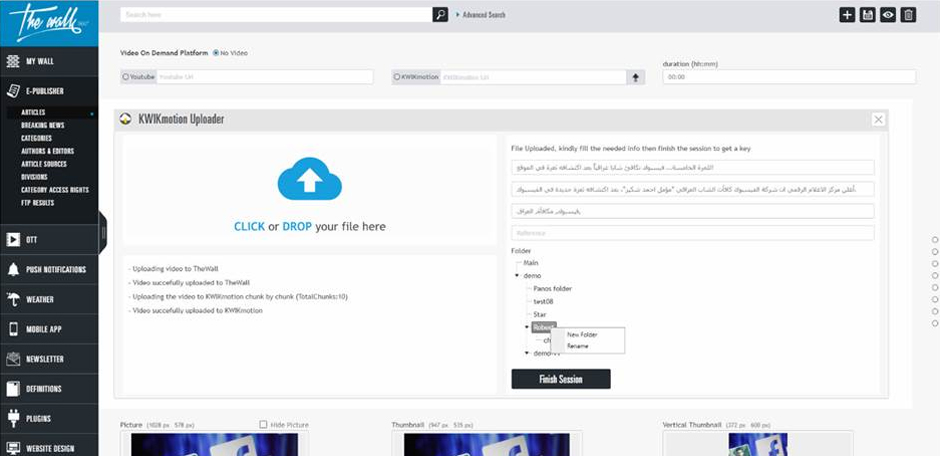
Task: Open the My Wall brick icon
Action: 13,61
